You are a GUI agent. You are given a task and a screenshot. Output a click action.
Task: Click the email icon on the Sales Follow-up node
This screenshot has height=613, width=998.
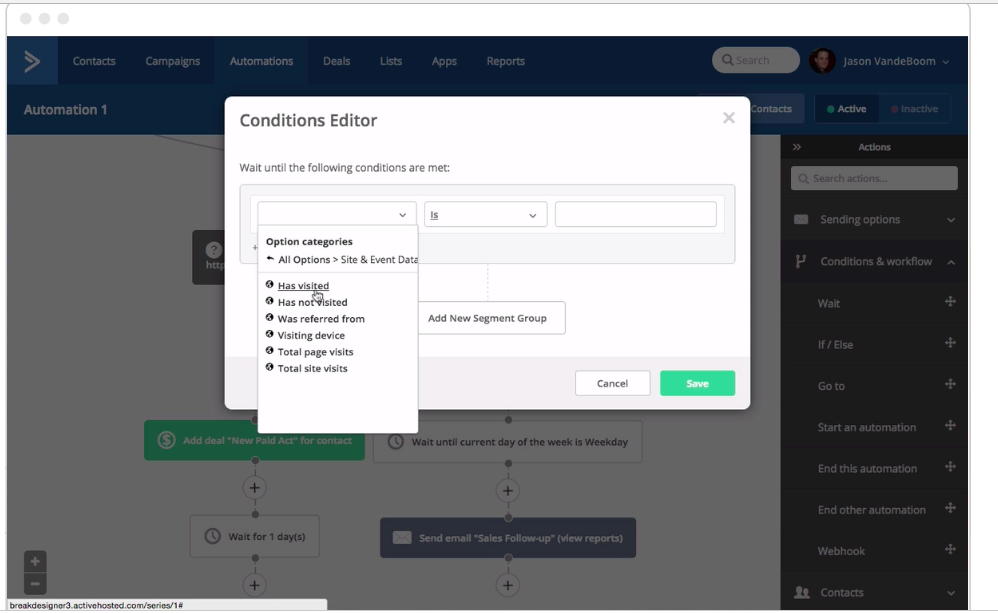[401, 537]
